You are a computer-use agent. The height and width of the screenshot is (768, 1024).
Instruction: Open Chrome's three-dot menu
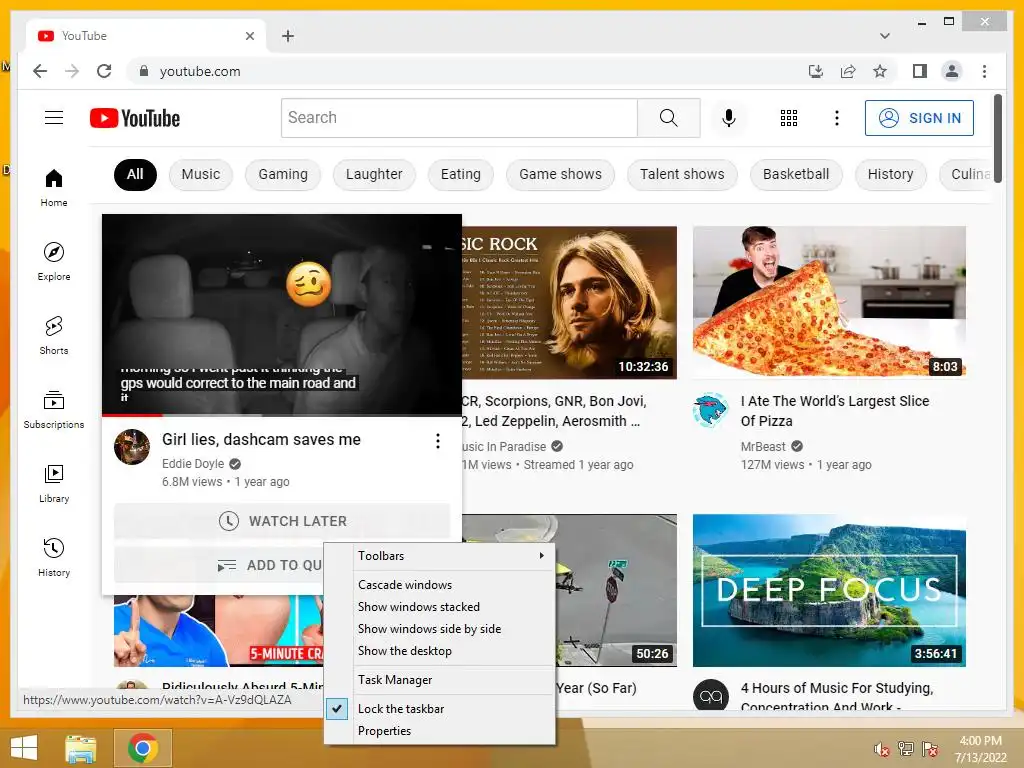984,71
